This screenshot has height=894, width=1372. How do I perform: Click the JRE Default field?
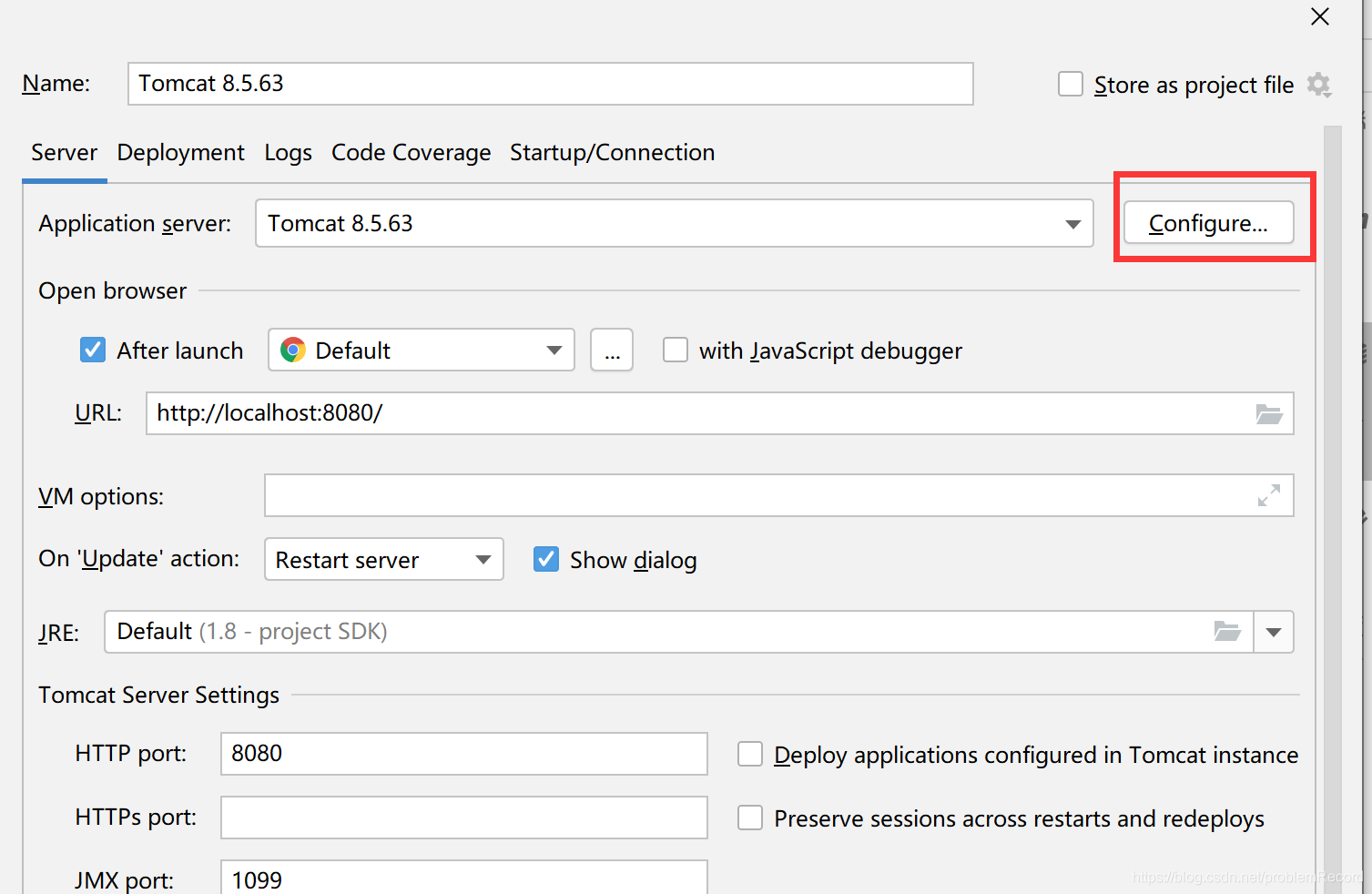pyautogui.click(x=679, y=632)
